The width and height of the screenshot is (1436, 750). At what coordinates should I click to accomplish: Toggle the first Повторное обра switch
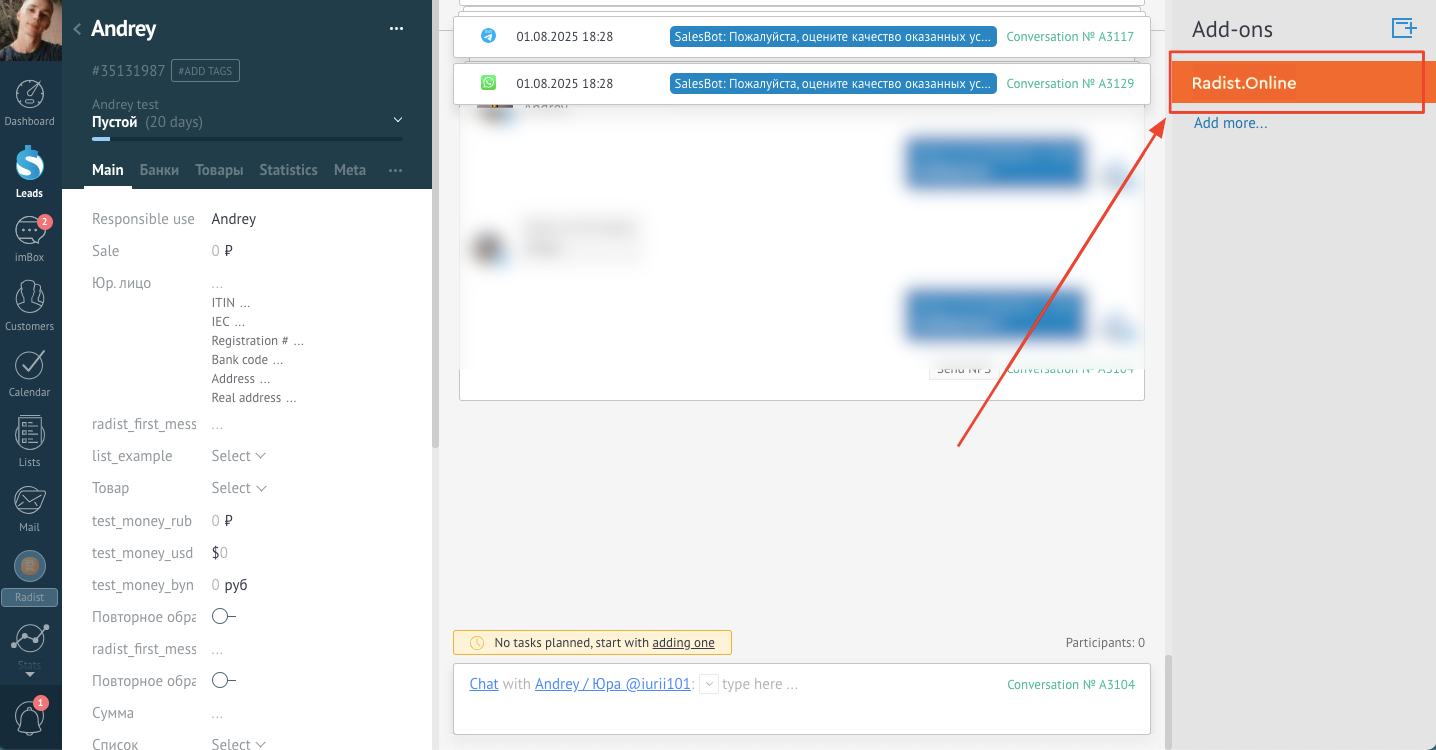pyautogui.click(x=223, y=617)
